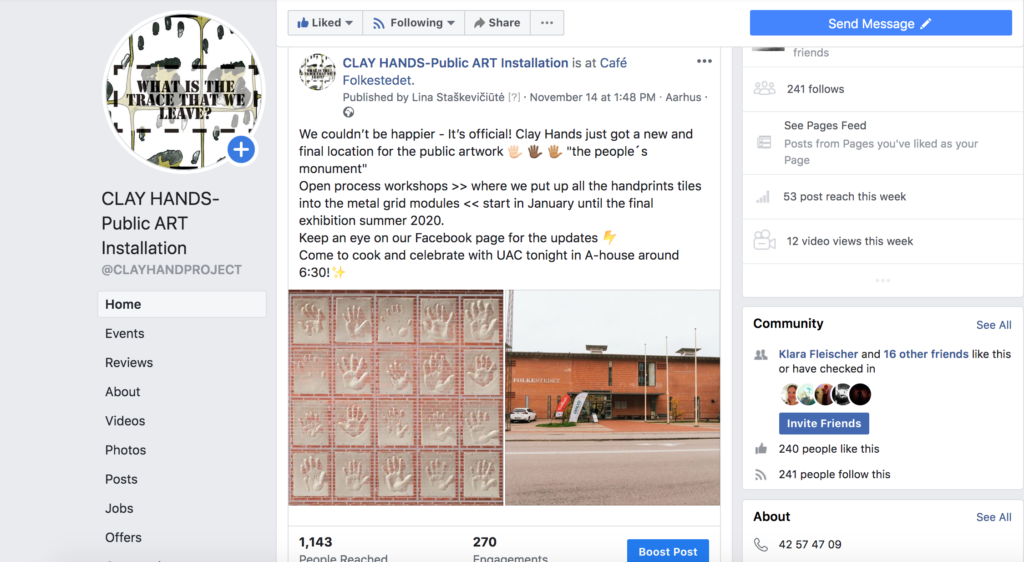The width and height of the screenshot is (1024, 562).
Task: Click the phone icon in About section
Action: [761, 544]
